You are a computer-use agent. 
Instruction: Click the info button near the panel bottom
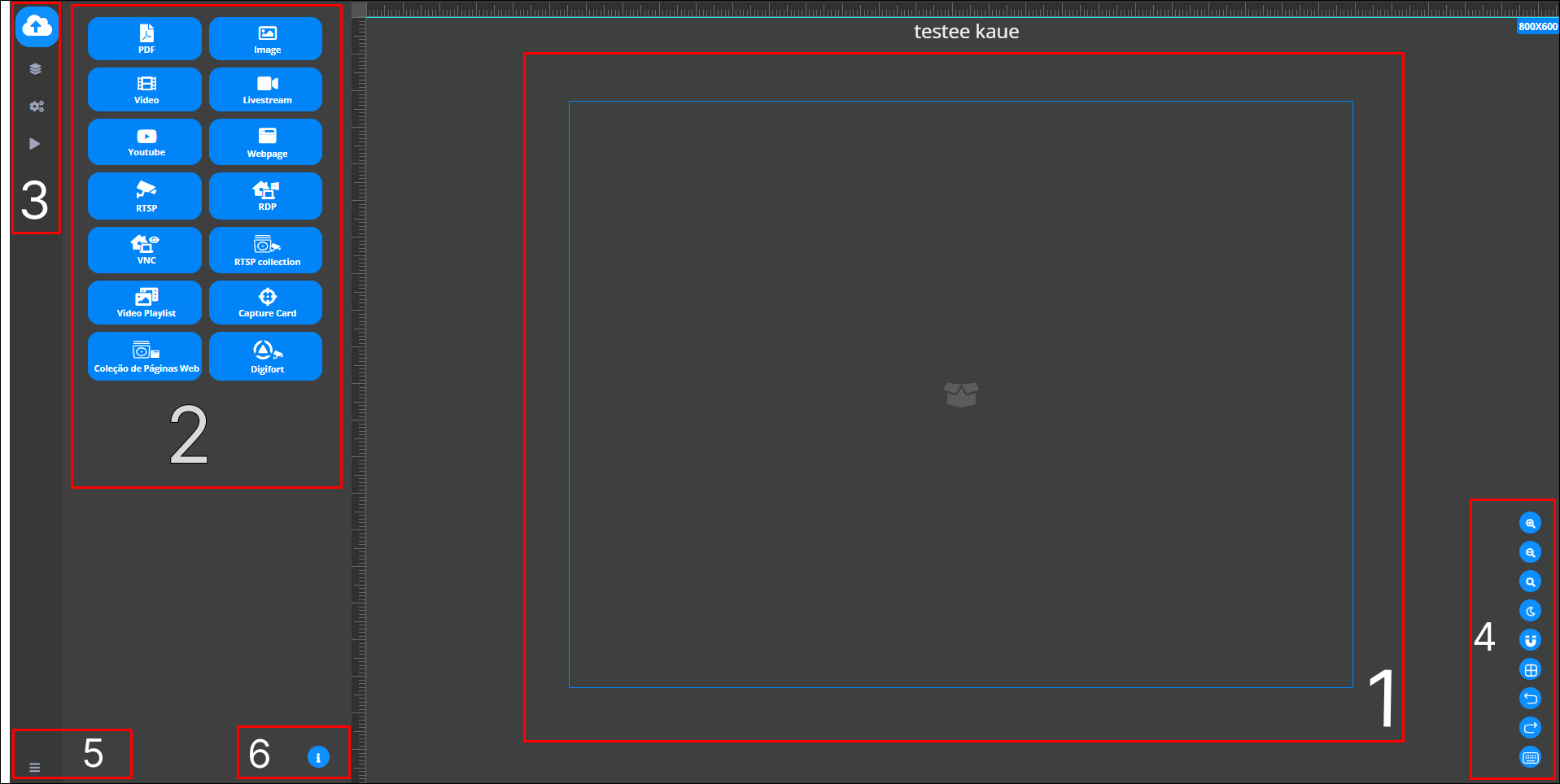click(x=317, y=756)
